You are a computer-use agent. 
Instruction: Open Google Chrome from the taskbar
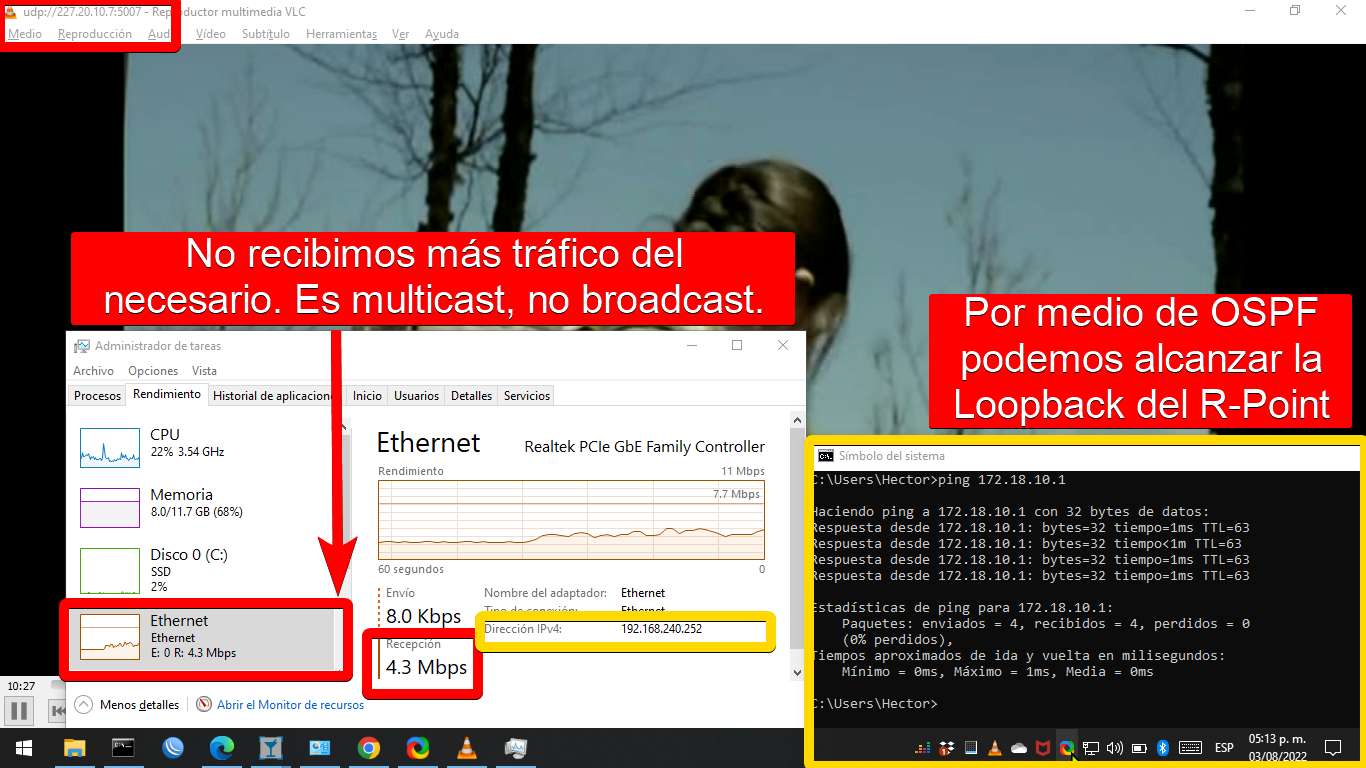369,747
